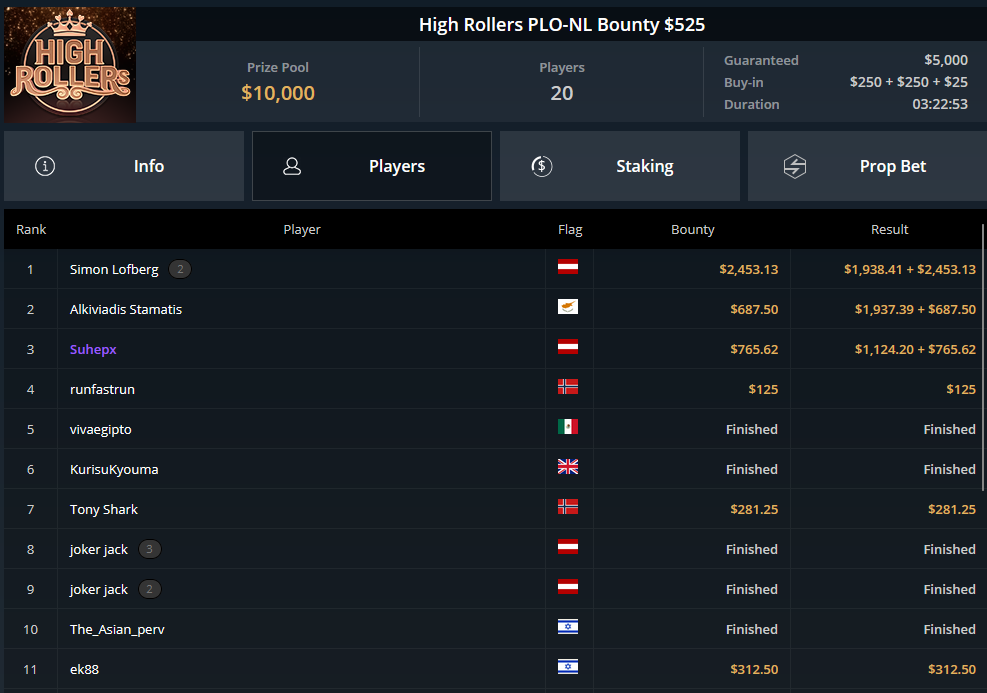
Task: Click the Result column header
Action: (x=889, y=230)
